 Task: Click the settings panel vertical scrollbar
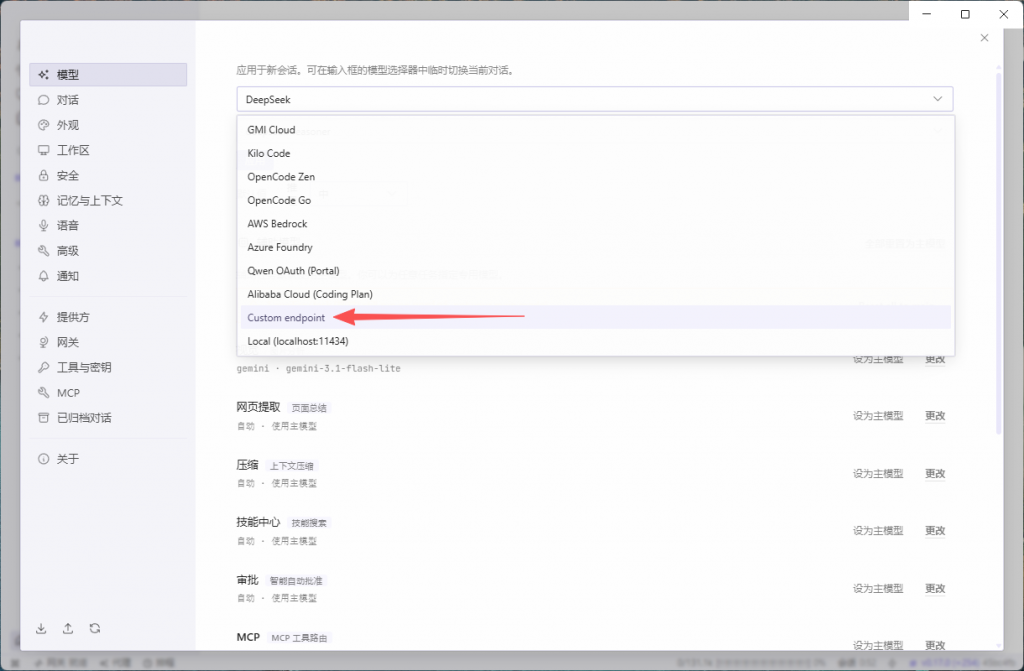999,252
